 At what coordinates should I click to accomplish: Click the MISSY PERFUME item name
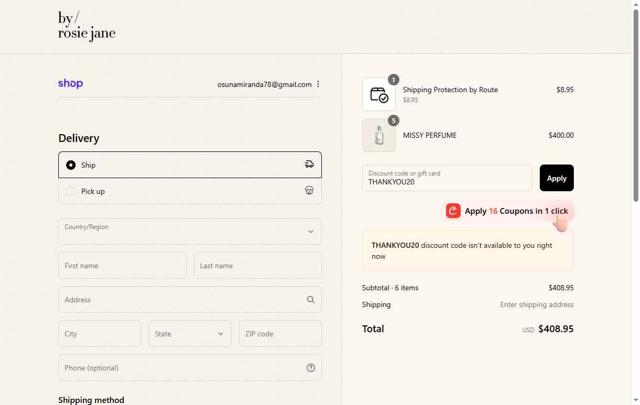pyautogui.click(x=429, y=135)
